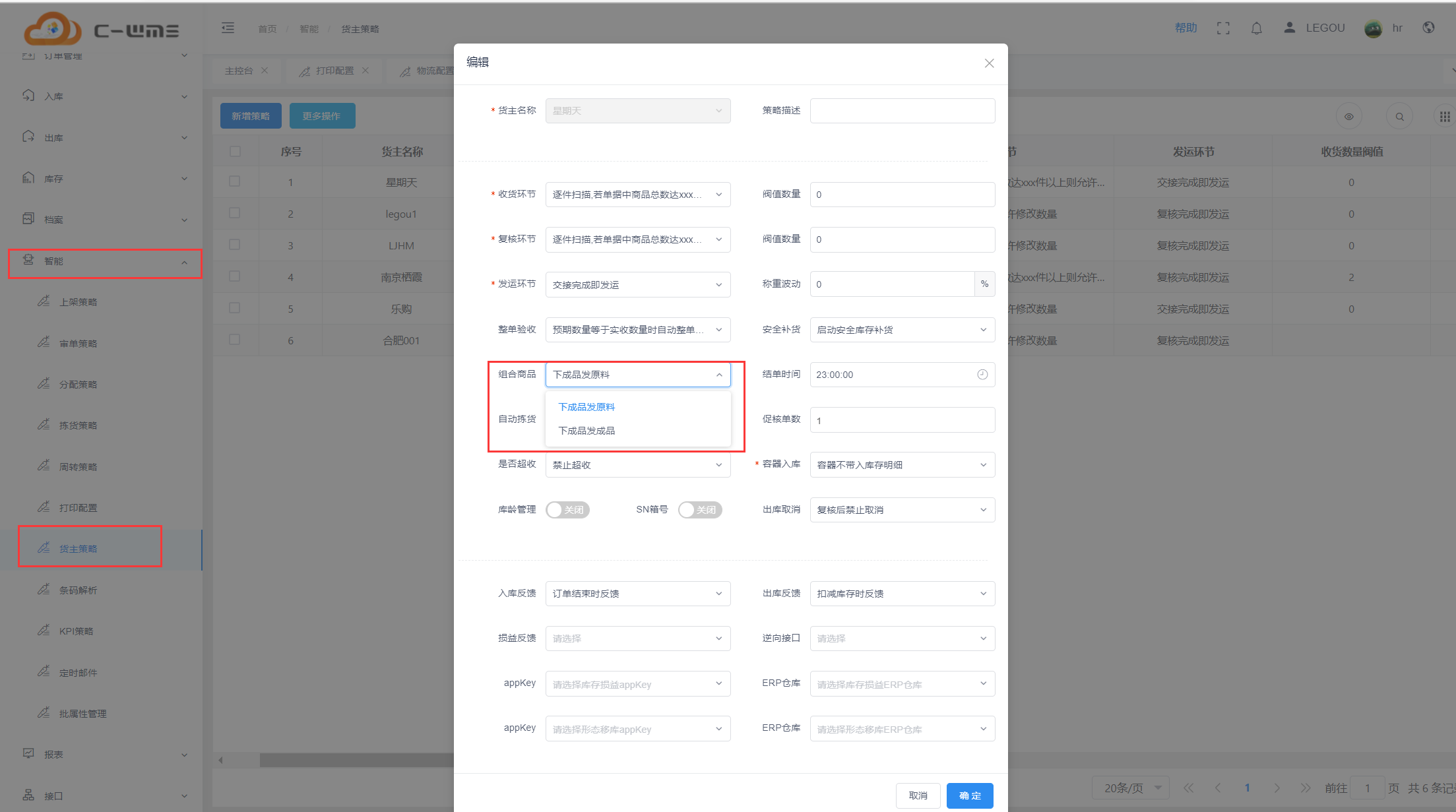1456x812 pixels.
Task: Close the 编辑 dialog with X
Action: click(989, 63)
